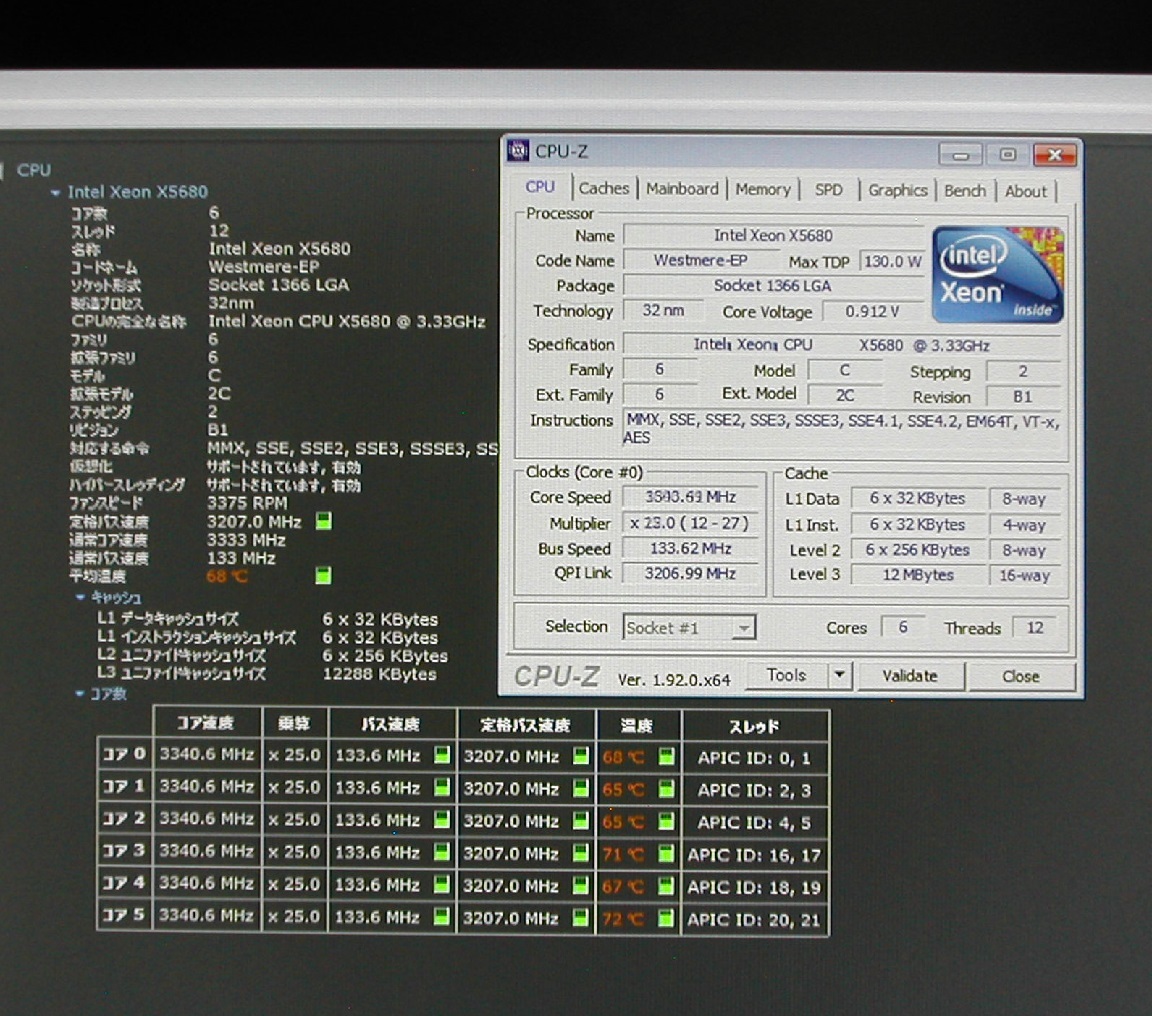This screenshot has height=1016, width=1152.
Task: Collapse the Intel Xeon X5680 tree node
Action: click(x=55, y=192)
